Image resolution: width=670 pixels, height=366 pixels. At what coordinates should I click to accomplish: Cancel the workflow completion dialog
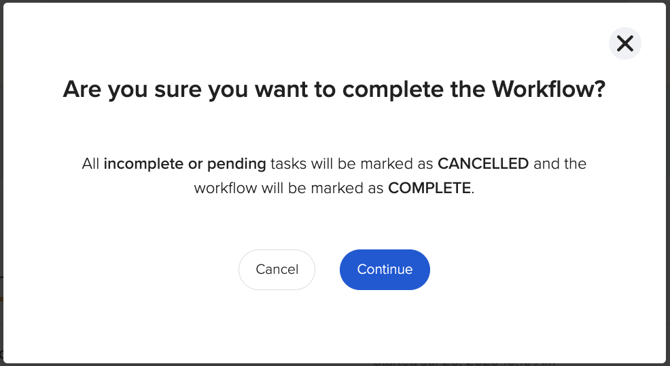(277, 269)
